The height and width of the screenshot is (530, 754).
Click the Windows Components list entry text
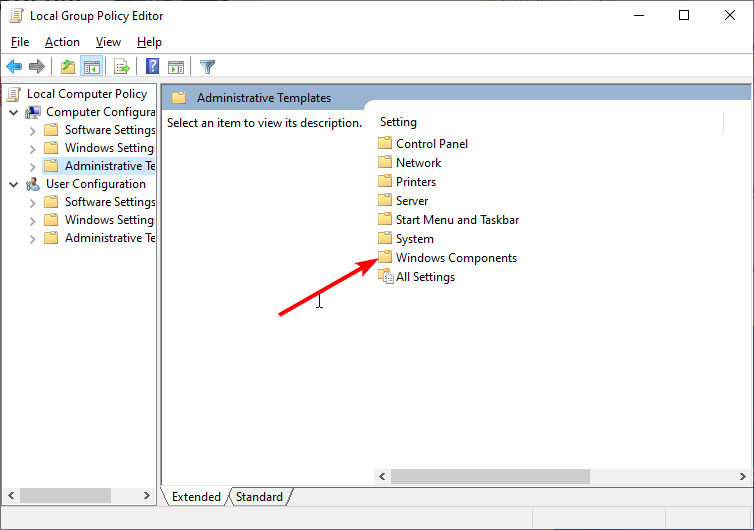tap(456, 258)
